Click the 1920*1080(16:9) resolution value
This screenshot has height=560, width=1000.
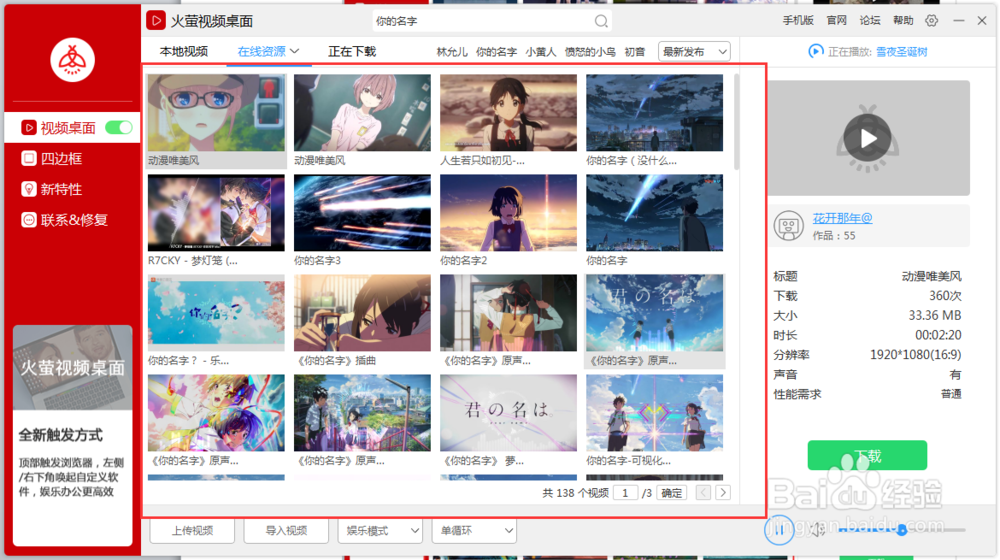tap(915, 355)
